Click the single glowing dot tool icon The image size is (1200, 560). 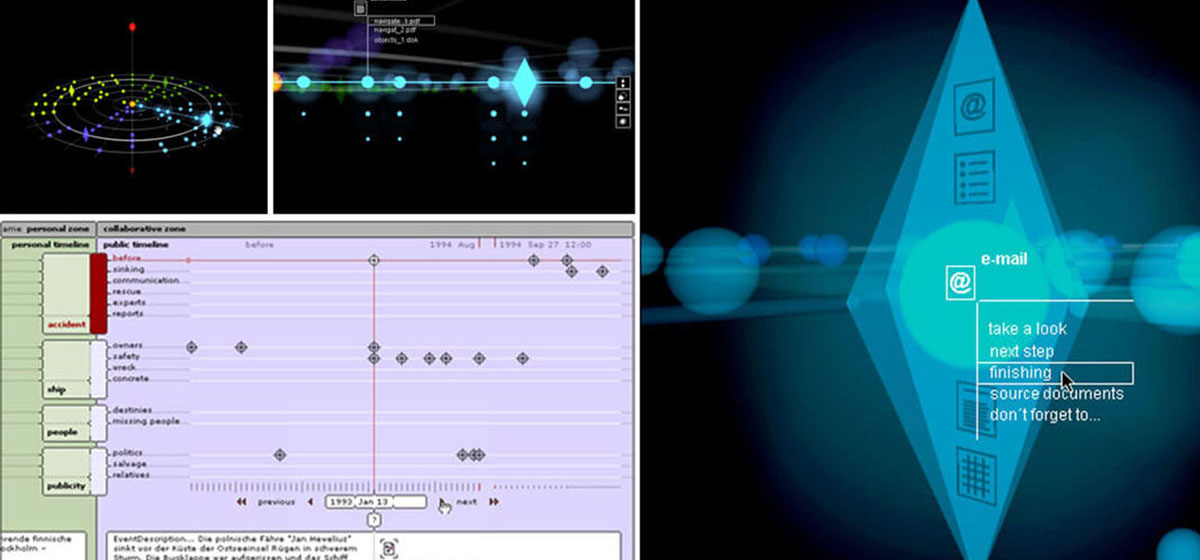(x=623, y=122)
